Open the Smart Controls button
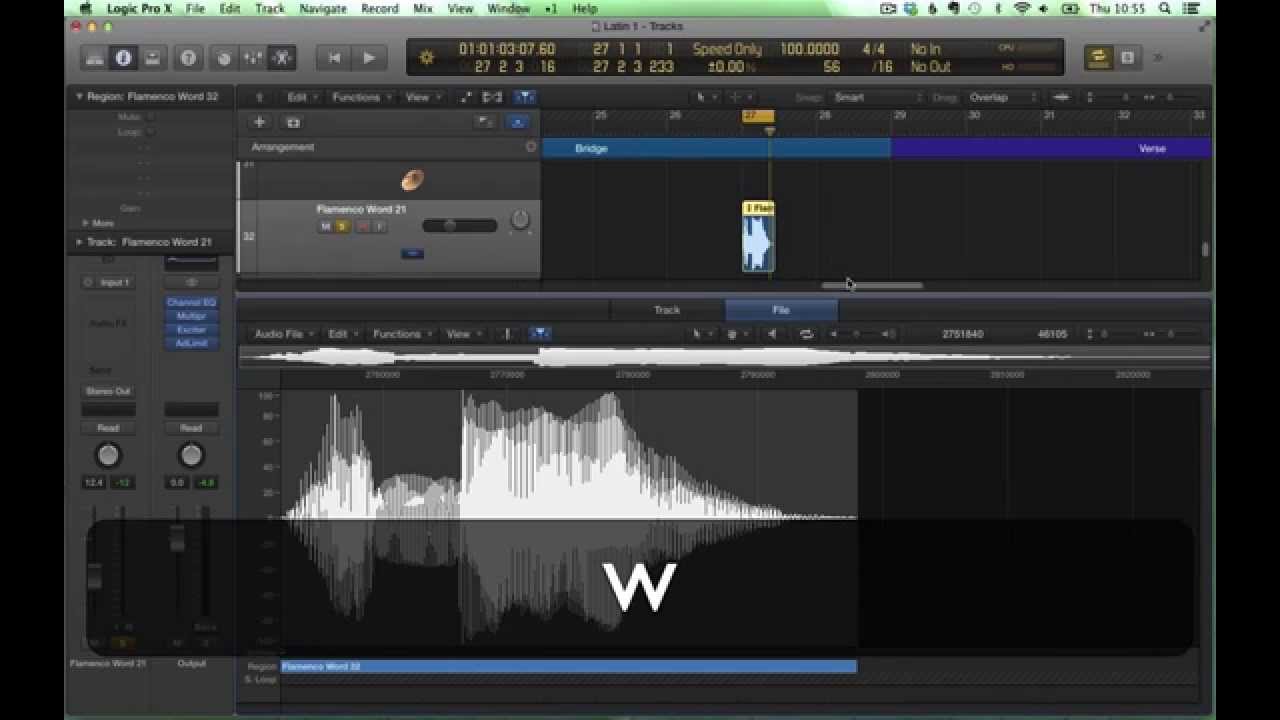Image resolution: width=1280 pixels, height=720 pixels. coord(224,58)
